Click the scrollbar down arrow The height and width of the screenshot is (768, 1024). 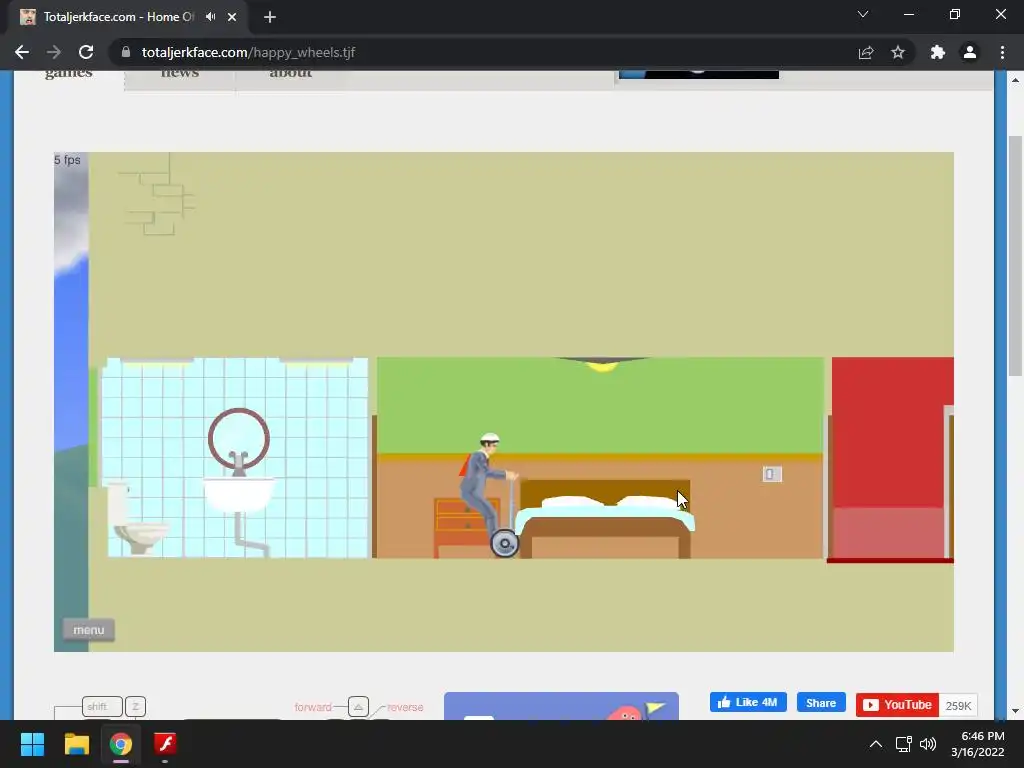point(1015,711)
